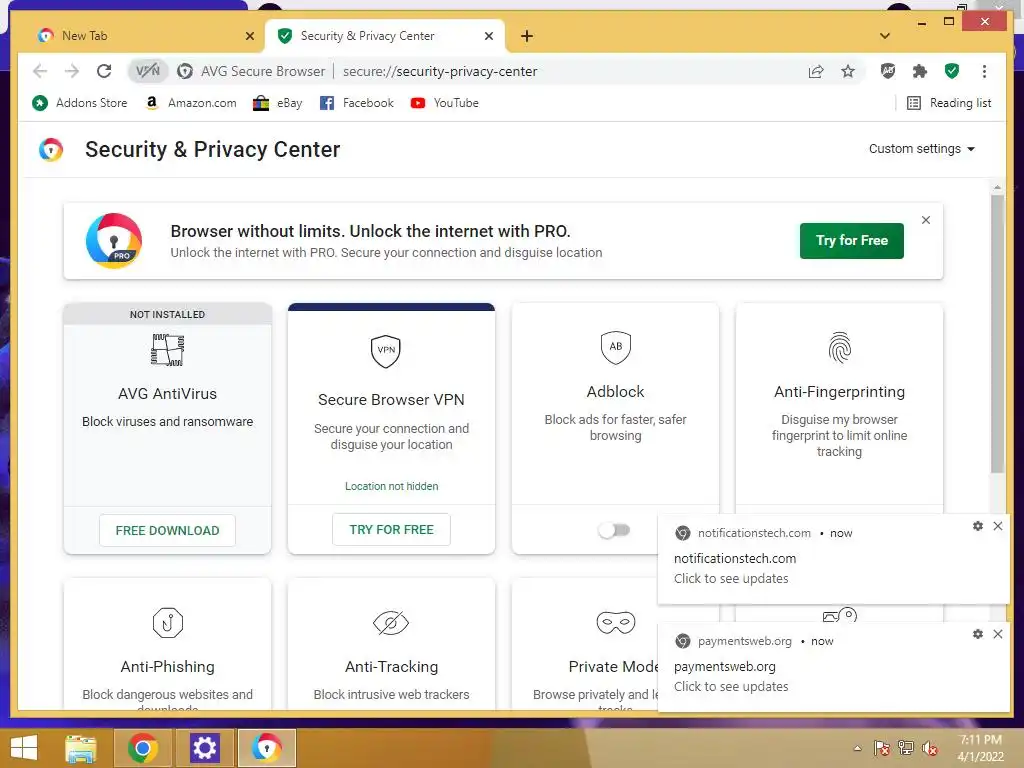Click the Location not hidden status text

391,486
